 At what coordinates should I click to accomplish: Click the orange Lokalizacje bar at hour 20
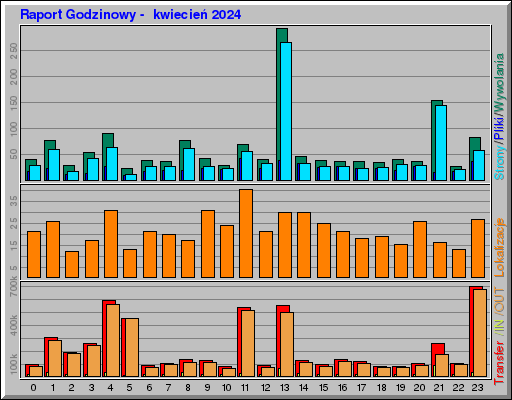[420, 249]
